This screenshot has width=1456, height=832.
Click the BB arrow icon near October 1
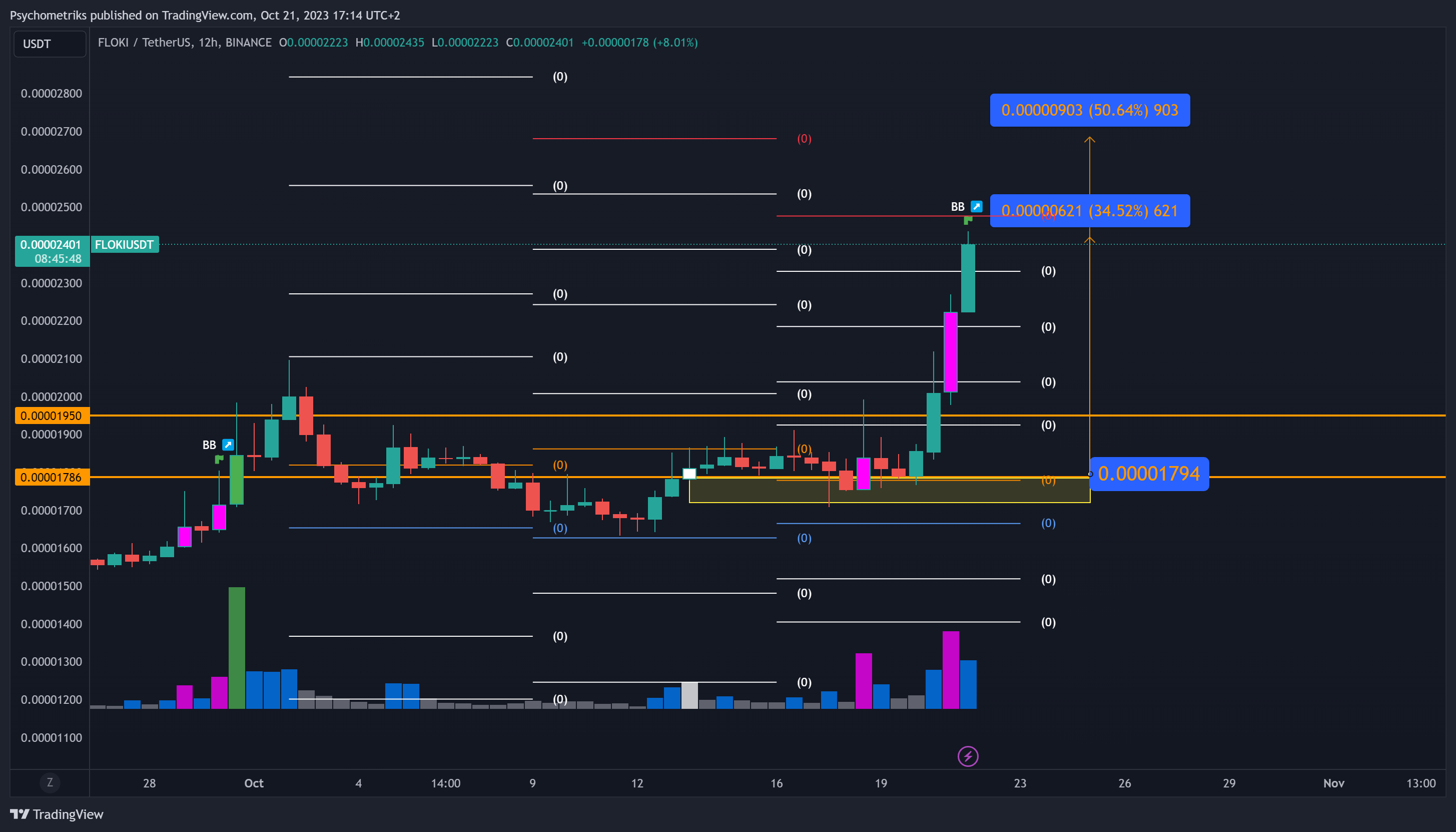[228, 445]
